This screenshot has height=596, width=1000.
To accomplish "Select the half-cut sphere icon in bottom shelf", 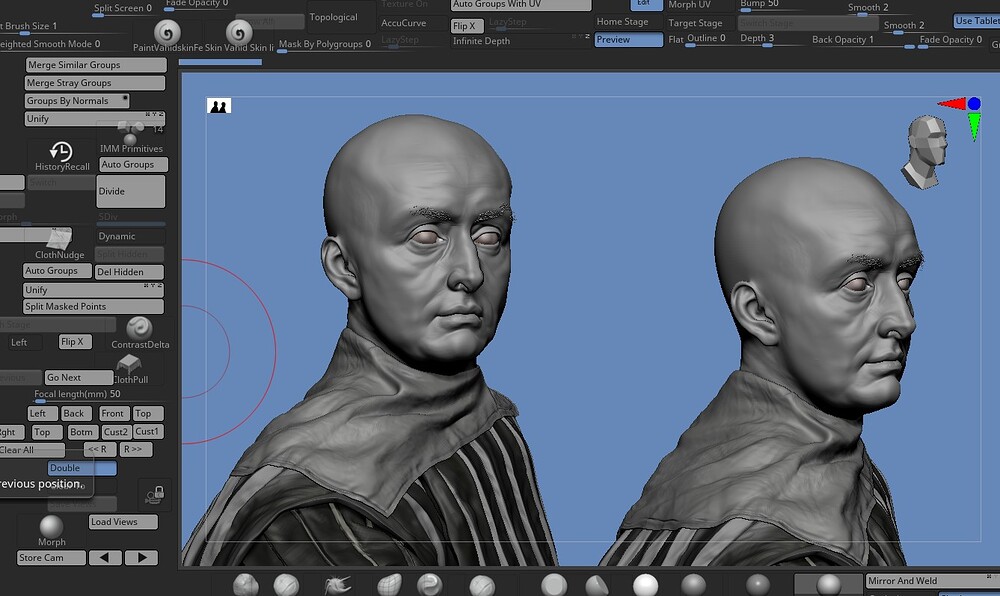I will tap(597, 585).
